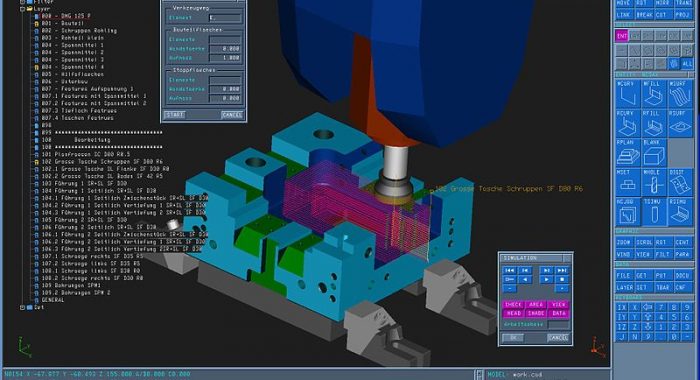Play the simulation forward
The width and height of the screenshot is (700, 380).
(546, 280)
